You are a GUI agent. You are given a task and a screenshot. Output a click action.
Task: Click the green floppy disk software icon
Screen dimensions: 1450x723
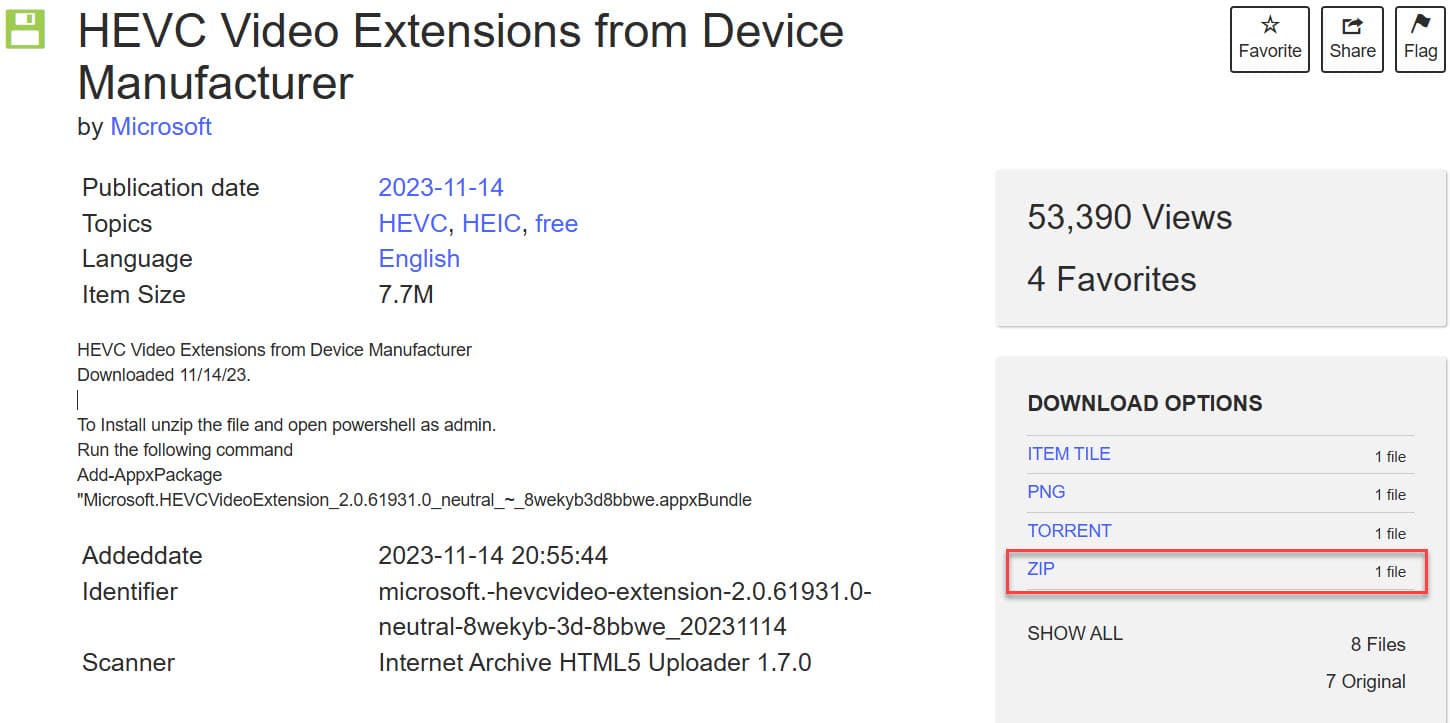[x=25, y=29]
